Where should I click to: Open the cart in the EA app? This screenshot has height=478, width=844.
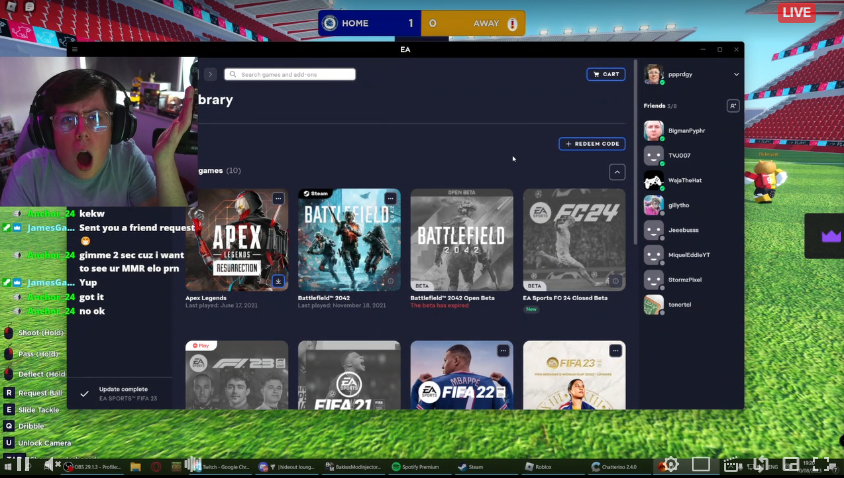(x=606, y=74)
